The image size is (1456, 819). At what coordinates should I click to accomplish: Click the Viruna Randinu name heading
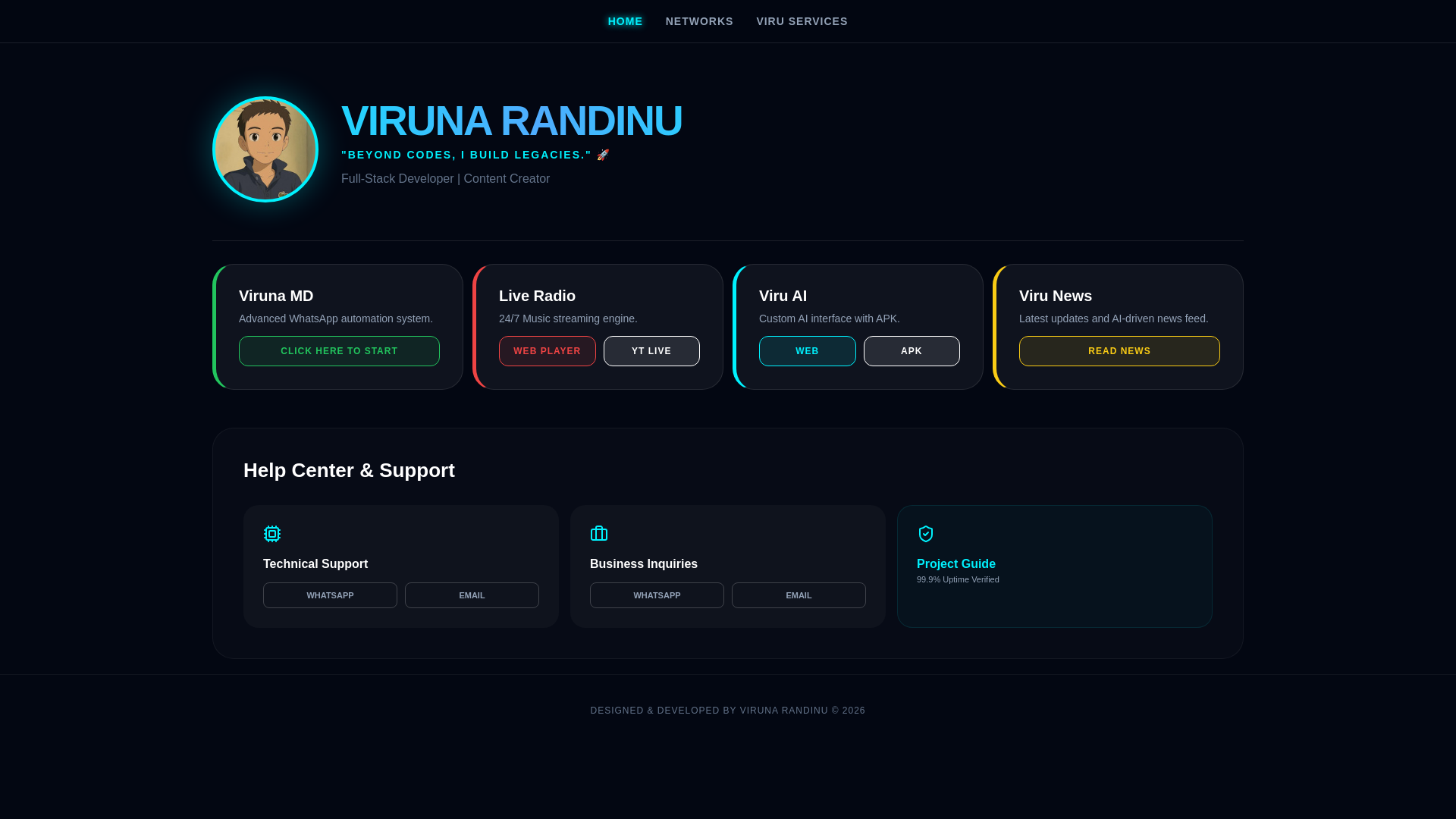pyautogui.click(x=512, y=121)
